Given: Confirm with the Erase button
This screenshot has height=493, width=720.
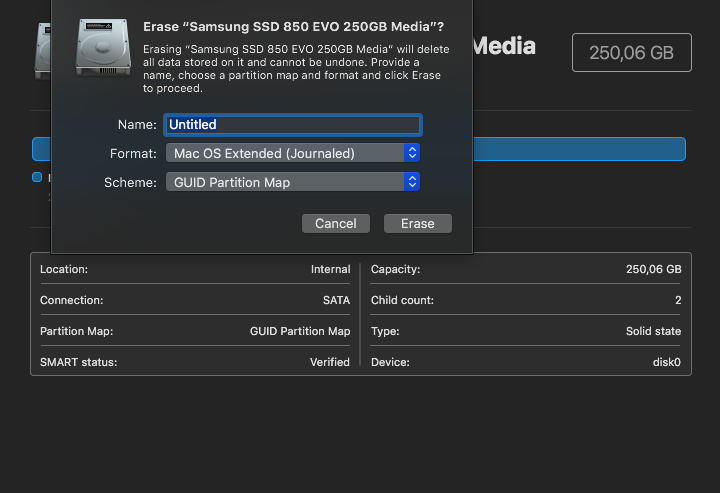Looking at the screenshot, I should point(417,224).
